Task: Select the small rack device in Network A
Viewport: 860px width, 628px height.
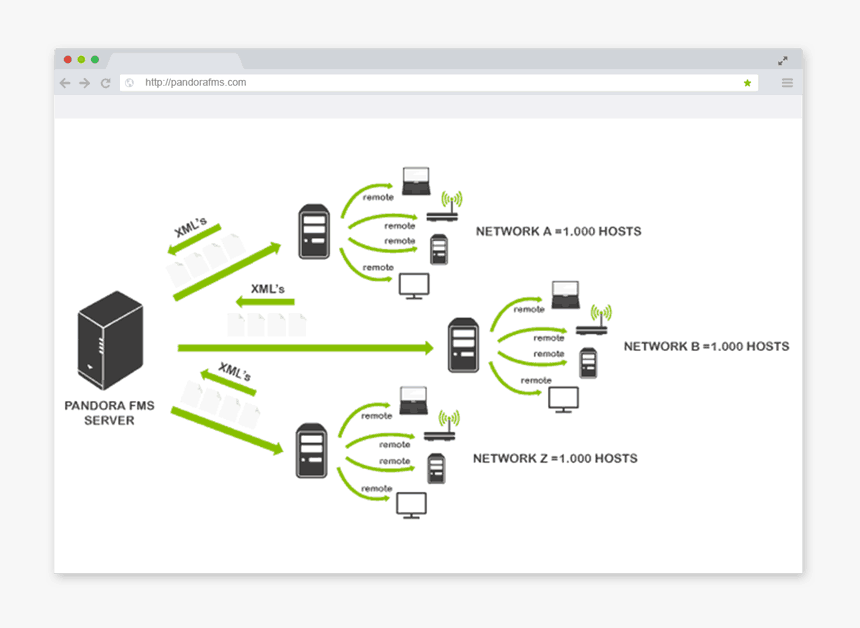Action: point(438,249)
